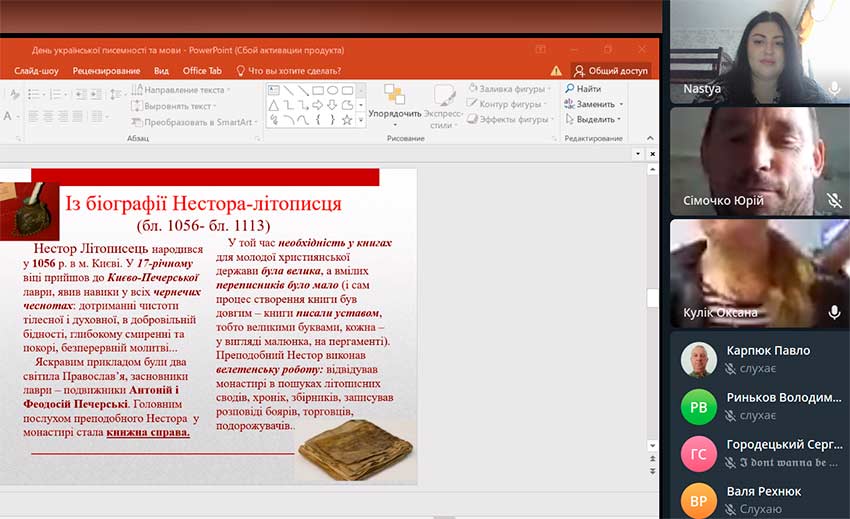Viewport: 850px width, 519px height.
Task: Click the muted microphone icon of Сімочко Юрій
Action: click(x=835, y=200)
